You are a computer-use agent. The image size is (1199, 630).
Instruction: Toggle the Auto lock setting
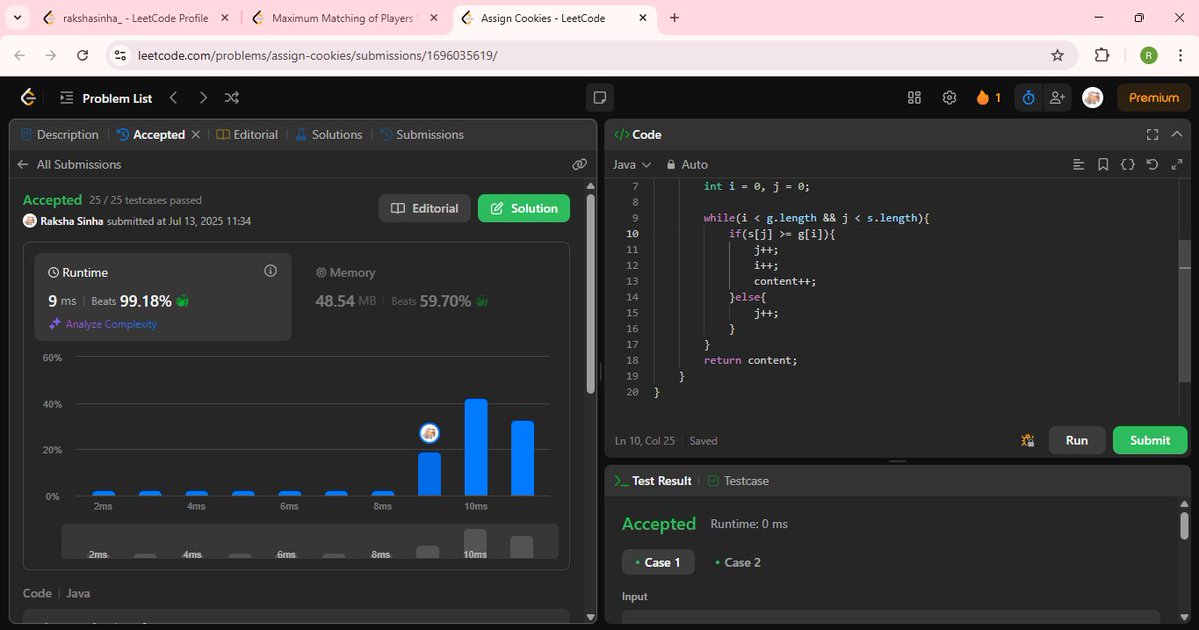(687, 164)
